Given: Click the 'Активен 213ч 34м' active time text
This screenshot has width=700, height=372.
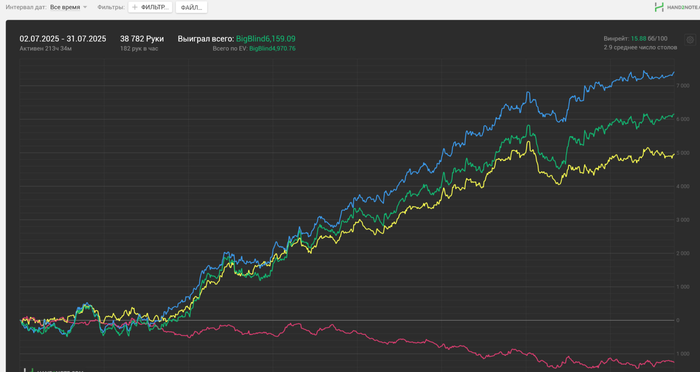Looking at the screenshot, I should click(46, 48).
